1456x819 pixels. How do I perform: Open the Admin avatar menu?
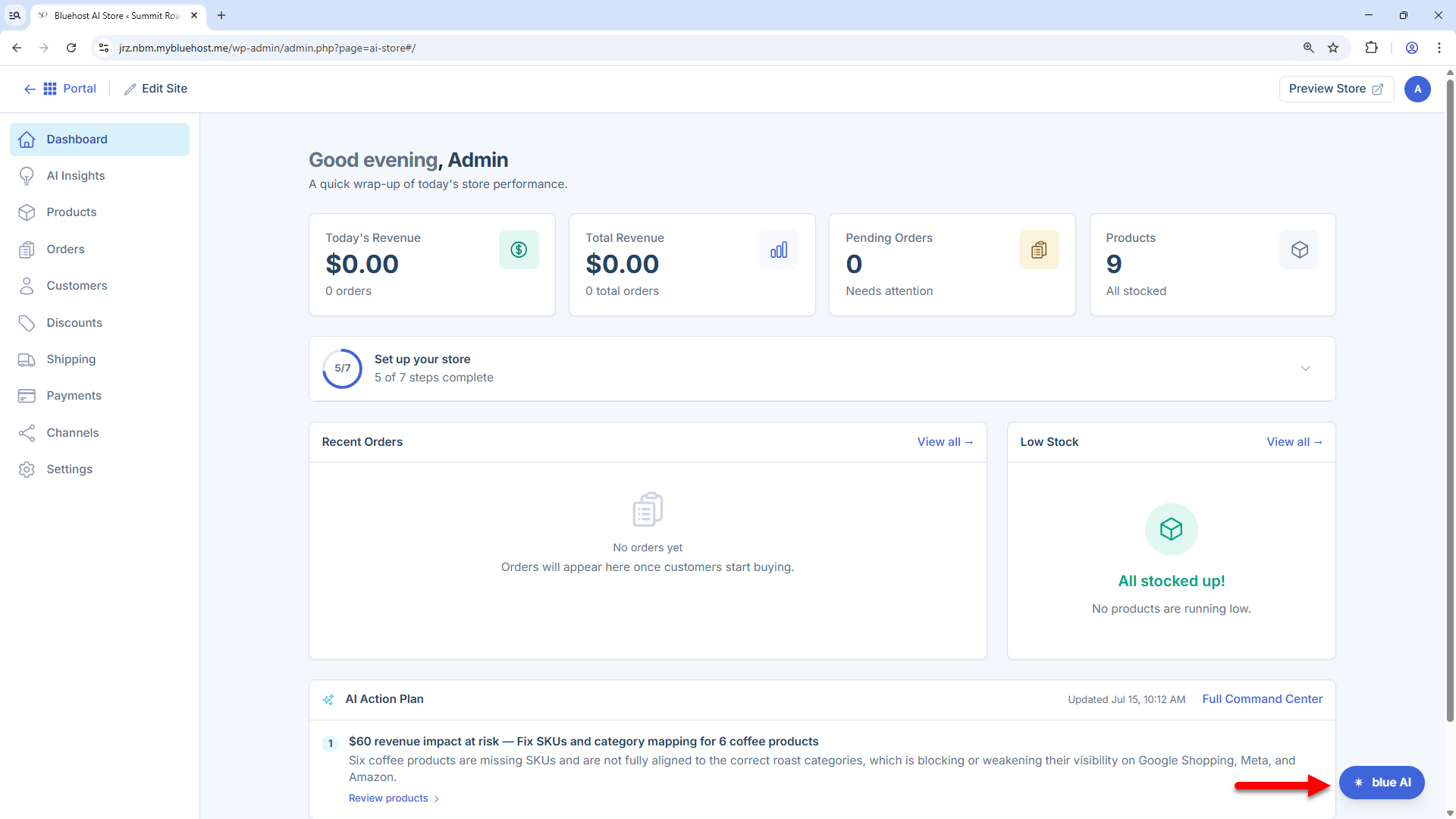click(x=1417, y=89)
